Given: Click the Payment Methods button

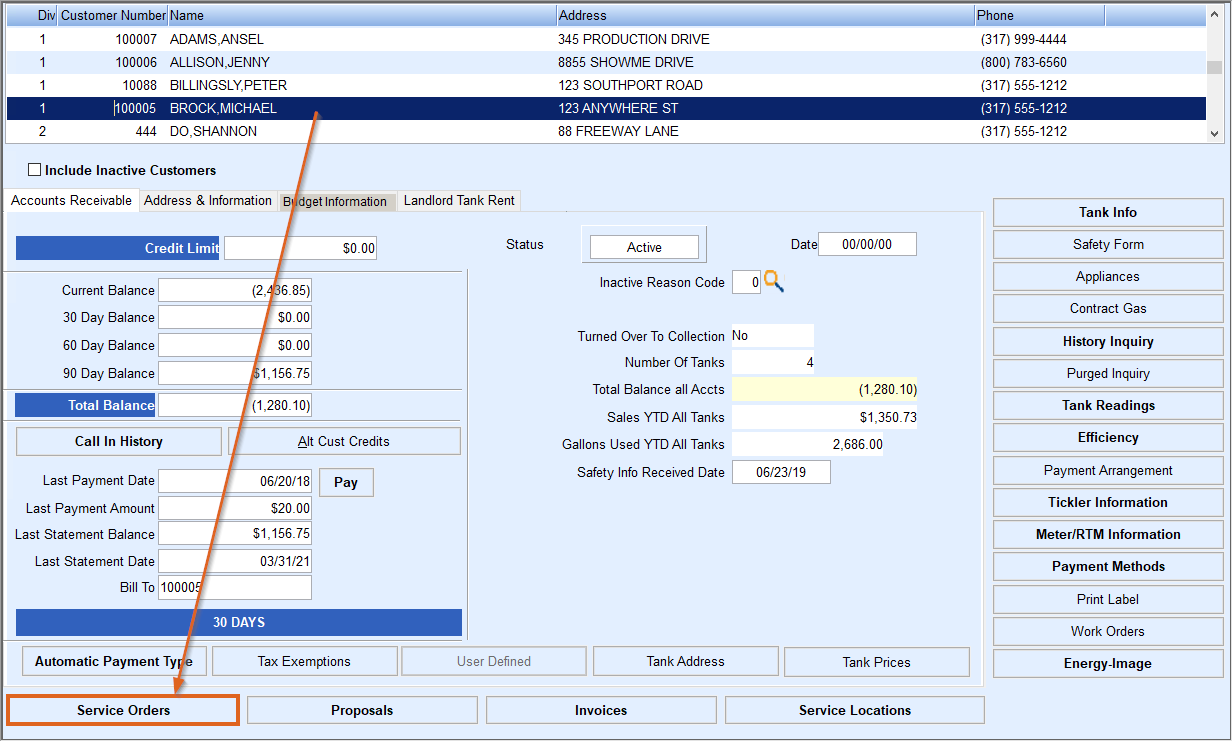Looking at the screenshot, I should point(1108,566).
